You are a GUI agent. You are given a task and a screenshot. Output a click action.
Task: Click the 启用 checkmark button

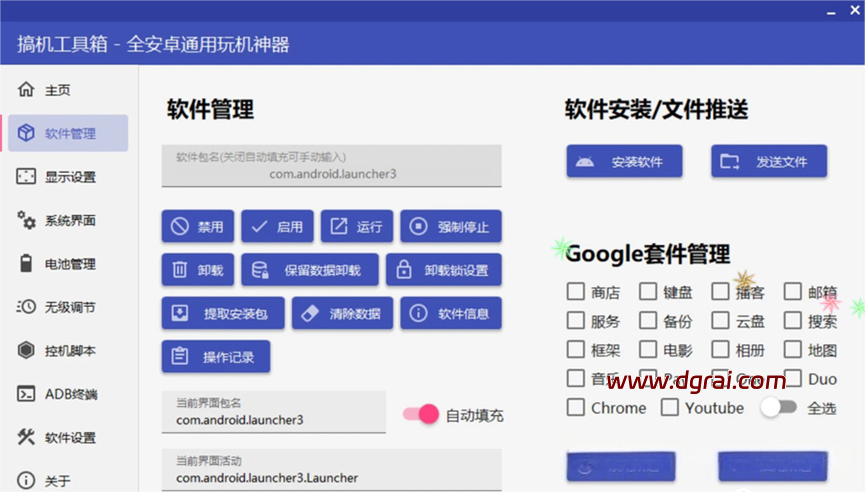click(x=277, y=226)
